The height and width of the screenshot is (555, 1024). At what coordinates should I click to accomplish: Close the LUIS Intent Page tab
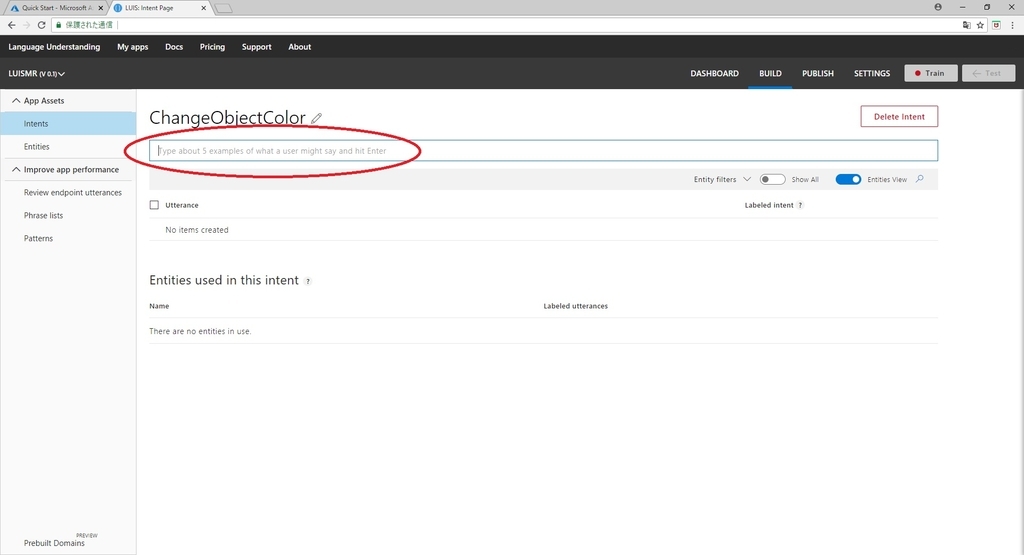pos(203,8)
